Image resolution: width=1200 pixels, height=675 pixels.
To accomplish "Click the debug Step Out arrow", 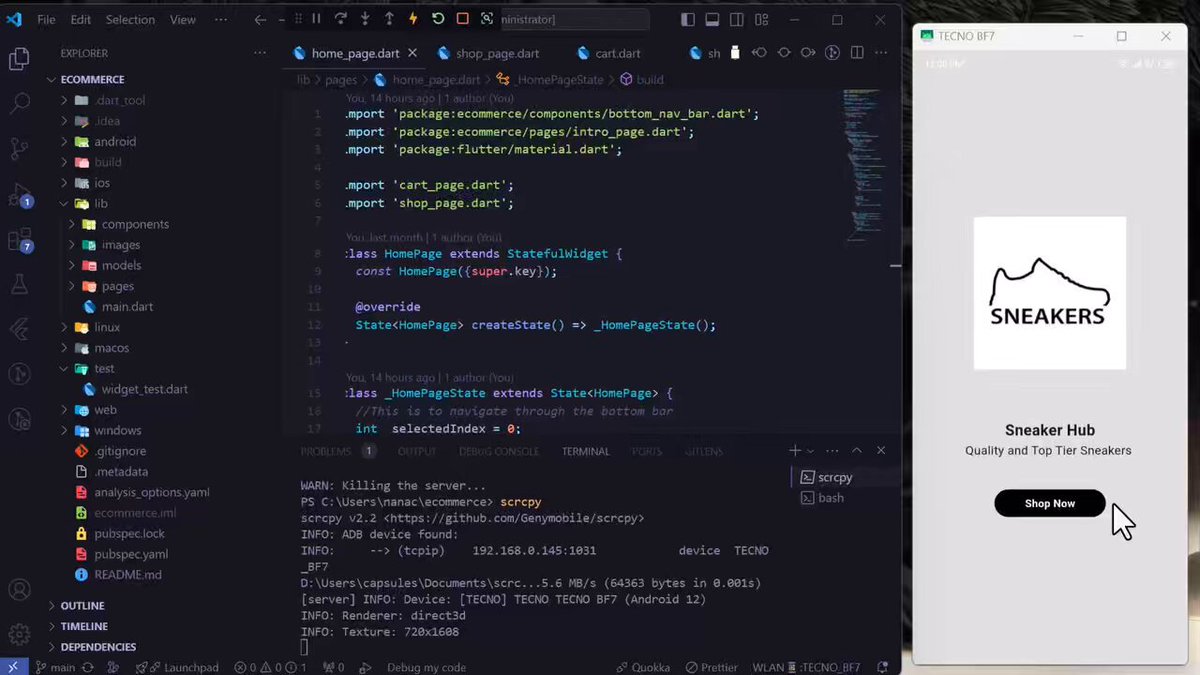I will (389, 19).
